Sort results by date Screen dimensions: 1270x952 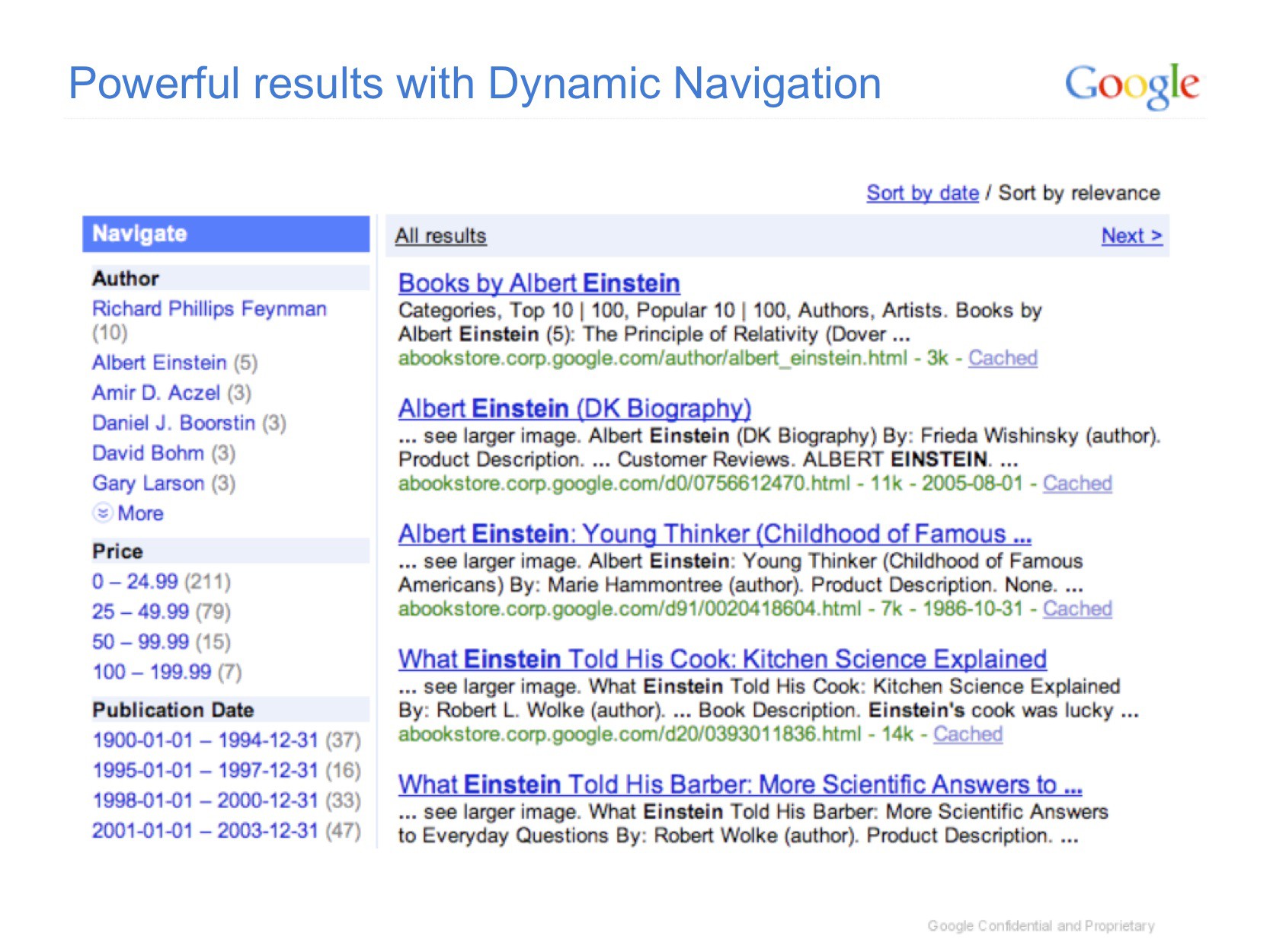923,193
